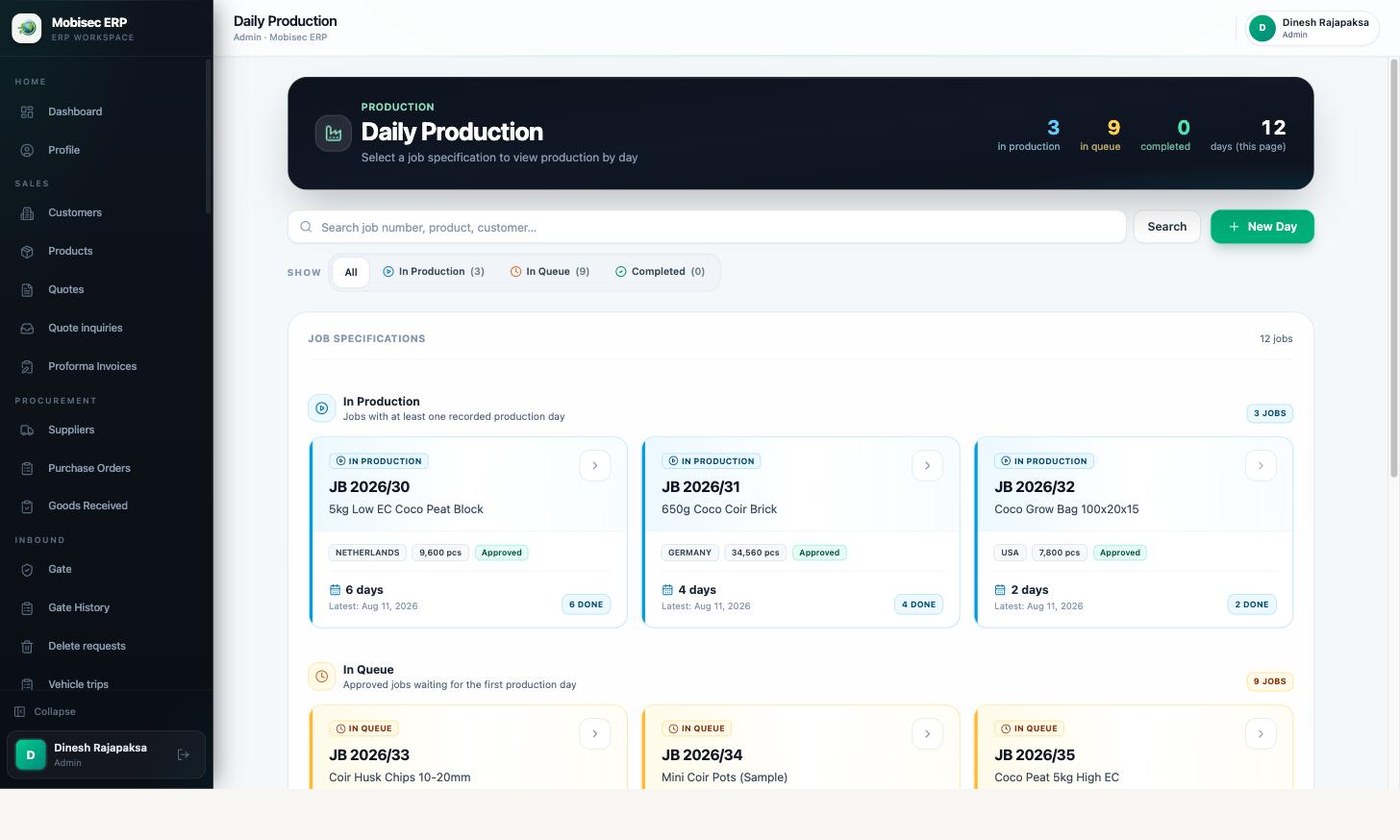Go to Customers in the sidebar menu

pos(75,213)
